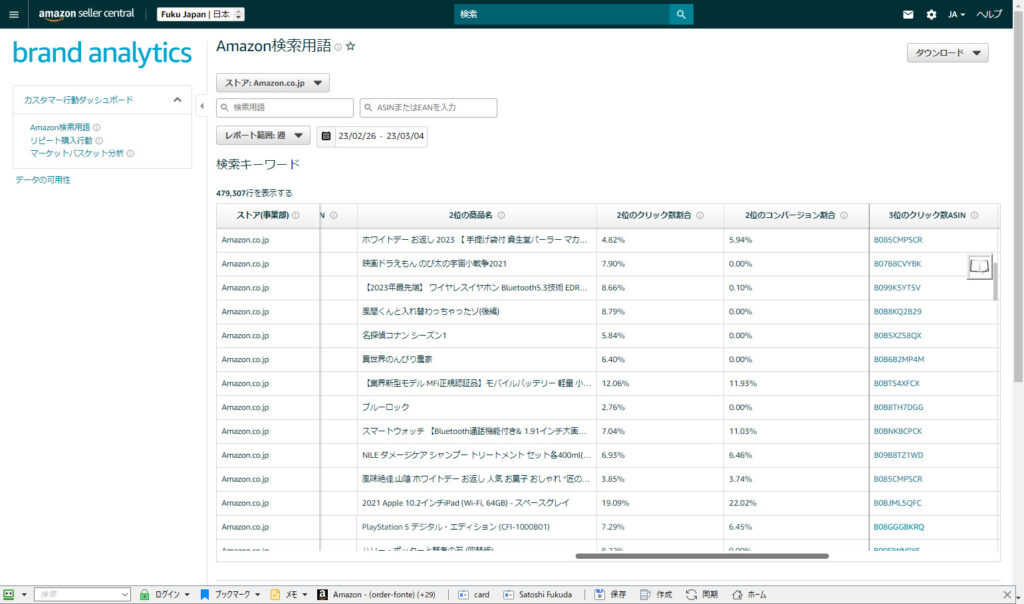Click the open book icon beside table

coord(979,266)
